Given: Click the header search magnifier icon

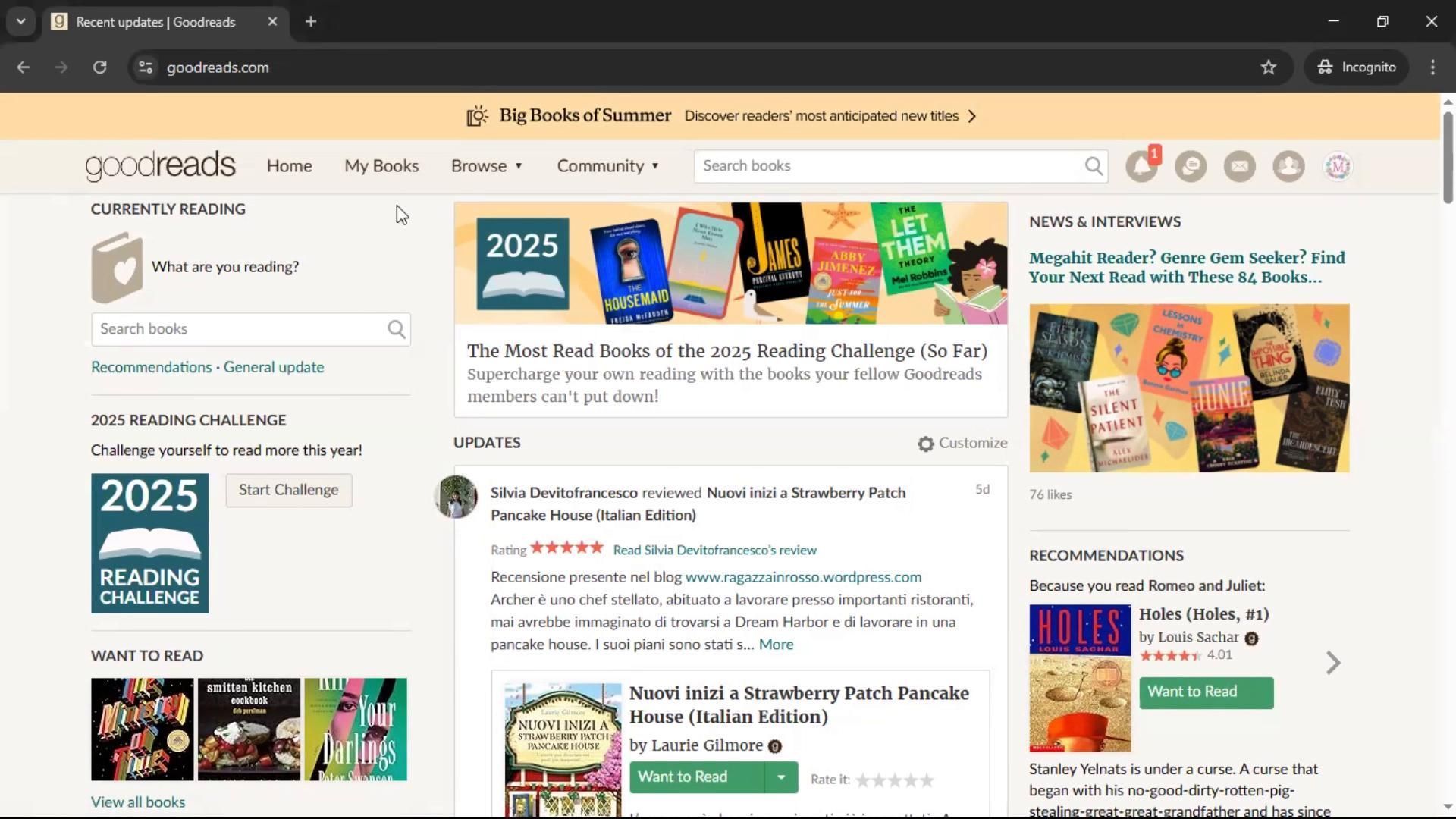Looking at the screenshot, I should coord(1093,166).
